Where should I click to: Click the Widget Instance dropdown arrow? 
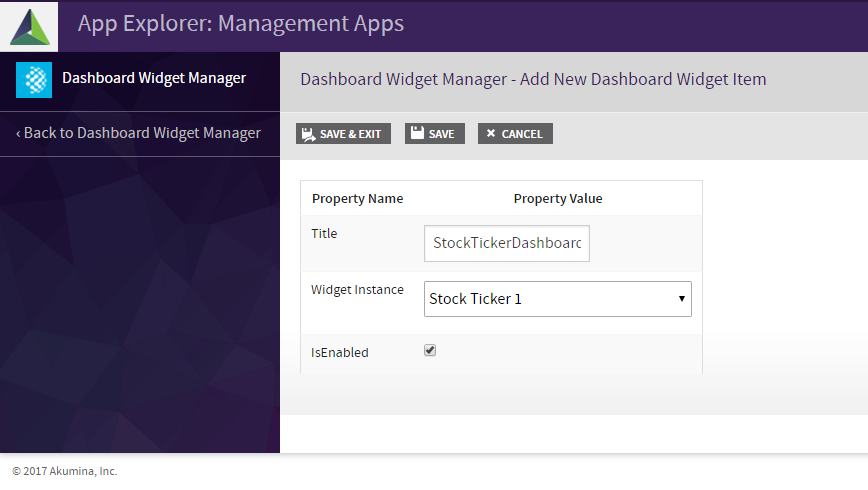point(681,298)
